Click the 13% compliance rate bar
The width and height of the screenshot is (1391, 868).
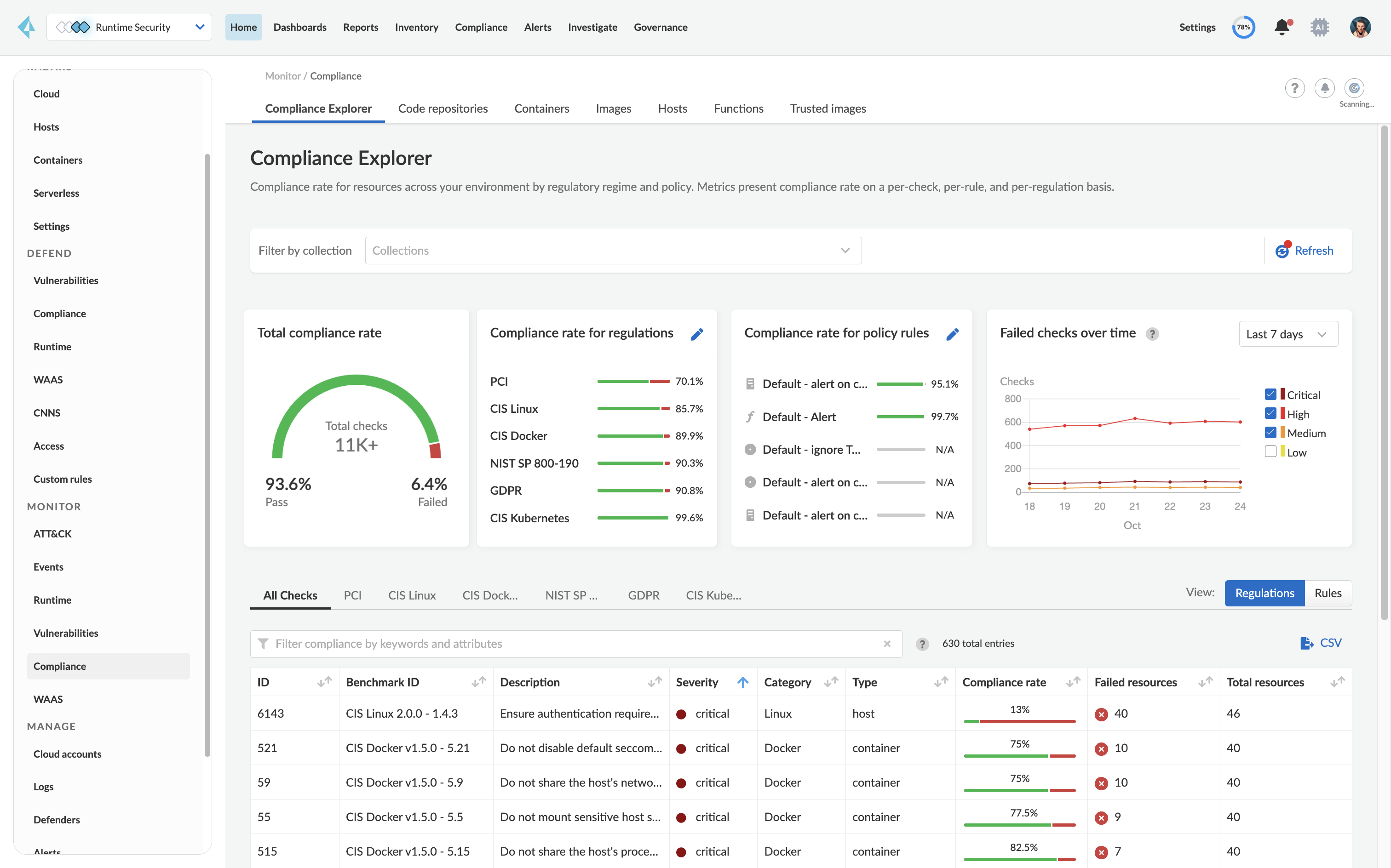(1019, 720)
